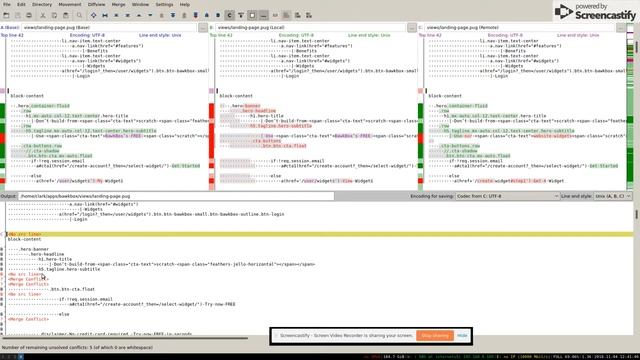This screenshot has height=360, width=640.
Task: Click the Cut scissors icon
Action: click(43, 16)
